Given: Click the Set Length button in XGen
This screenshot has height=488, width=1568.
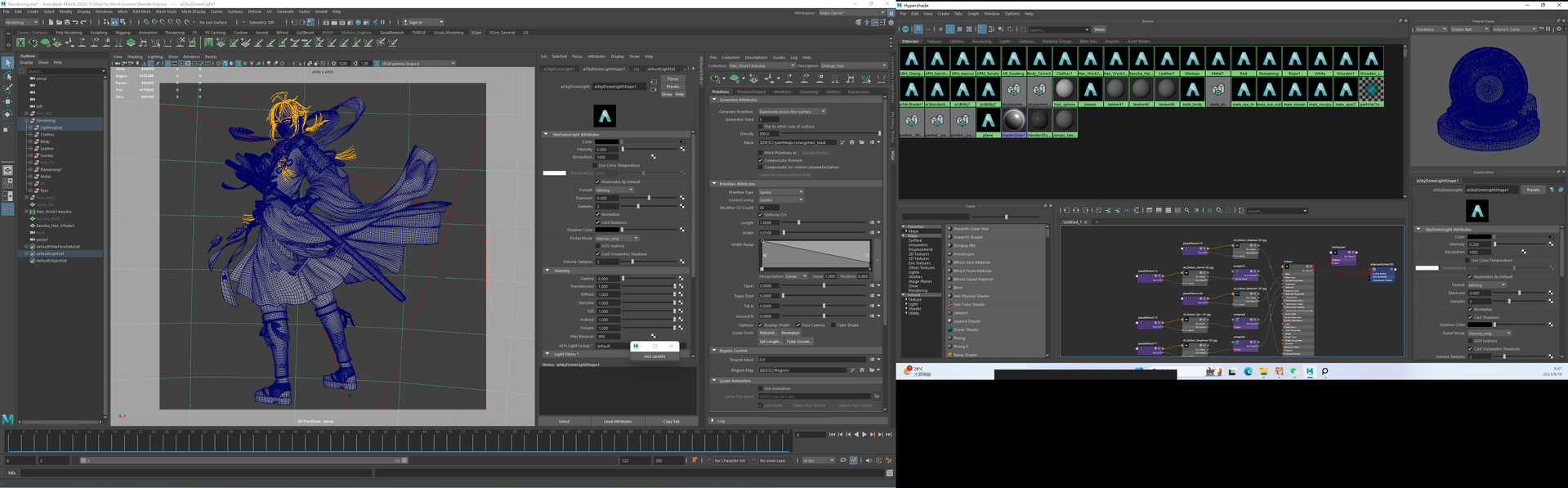Looking at the screenshot, I should [771, 342].
